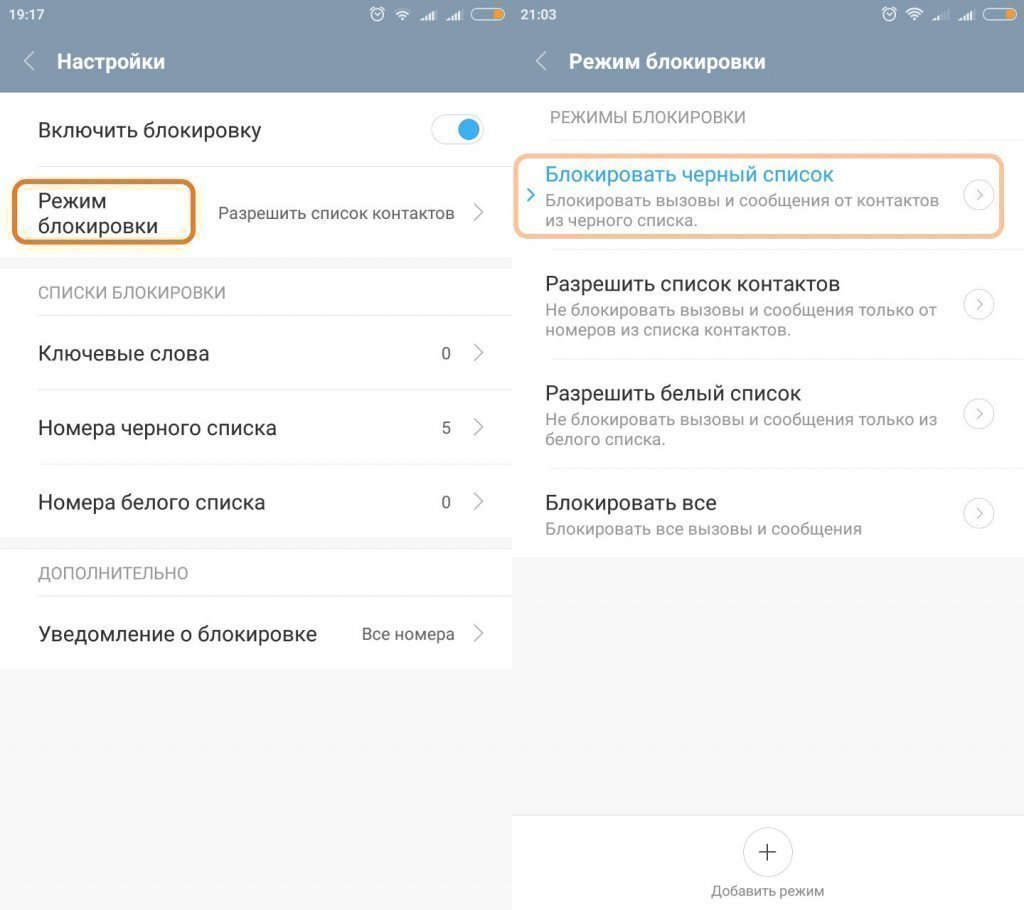
Task: Open details arrow for Блокировать все
Action: 979,513
